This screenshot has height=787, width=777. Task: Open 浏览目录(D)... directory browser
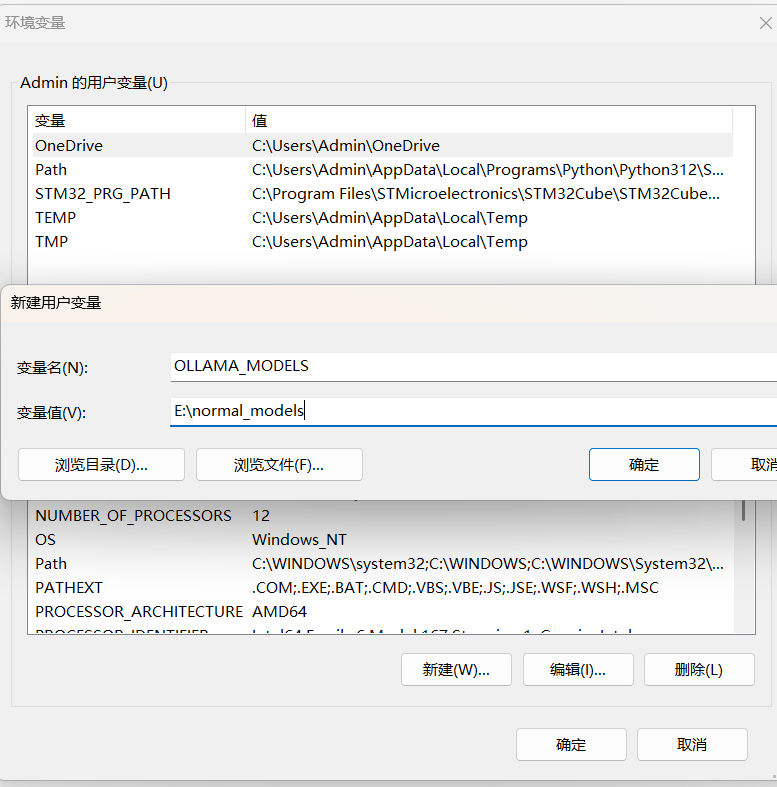tap(101, 465)
